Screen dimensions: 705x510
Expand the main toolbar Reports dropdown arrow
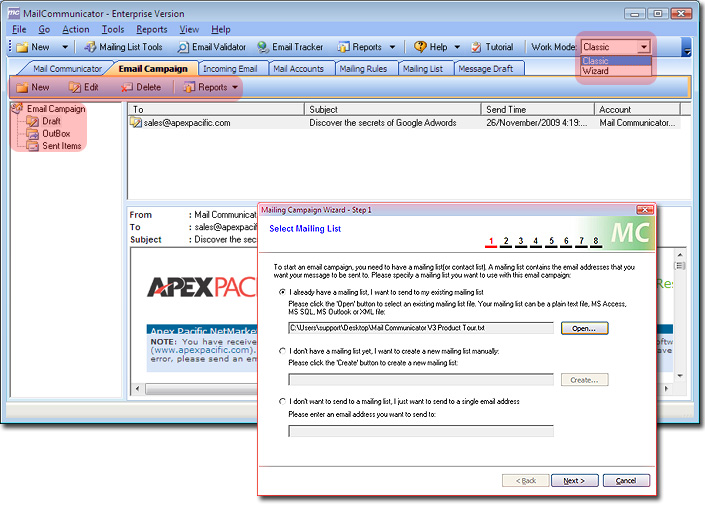(393, 47)
